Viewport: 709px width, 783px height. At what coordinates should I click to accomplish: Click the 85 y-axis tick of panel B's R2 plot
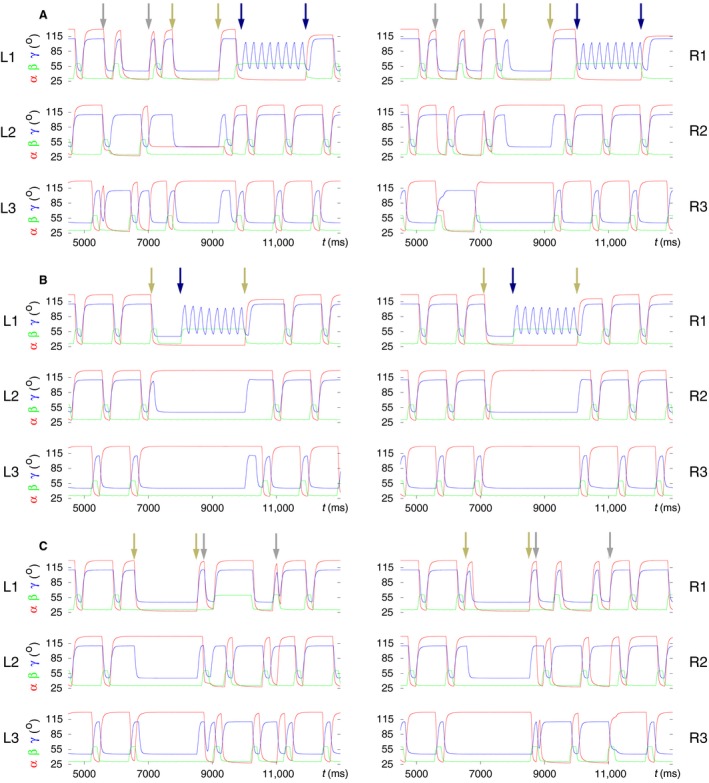[387, 392]
